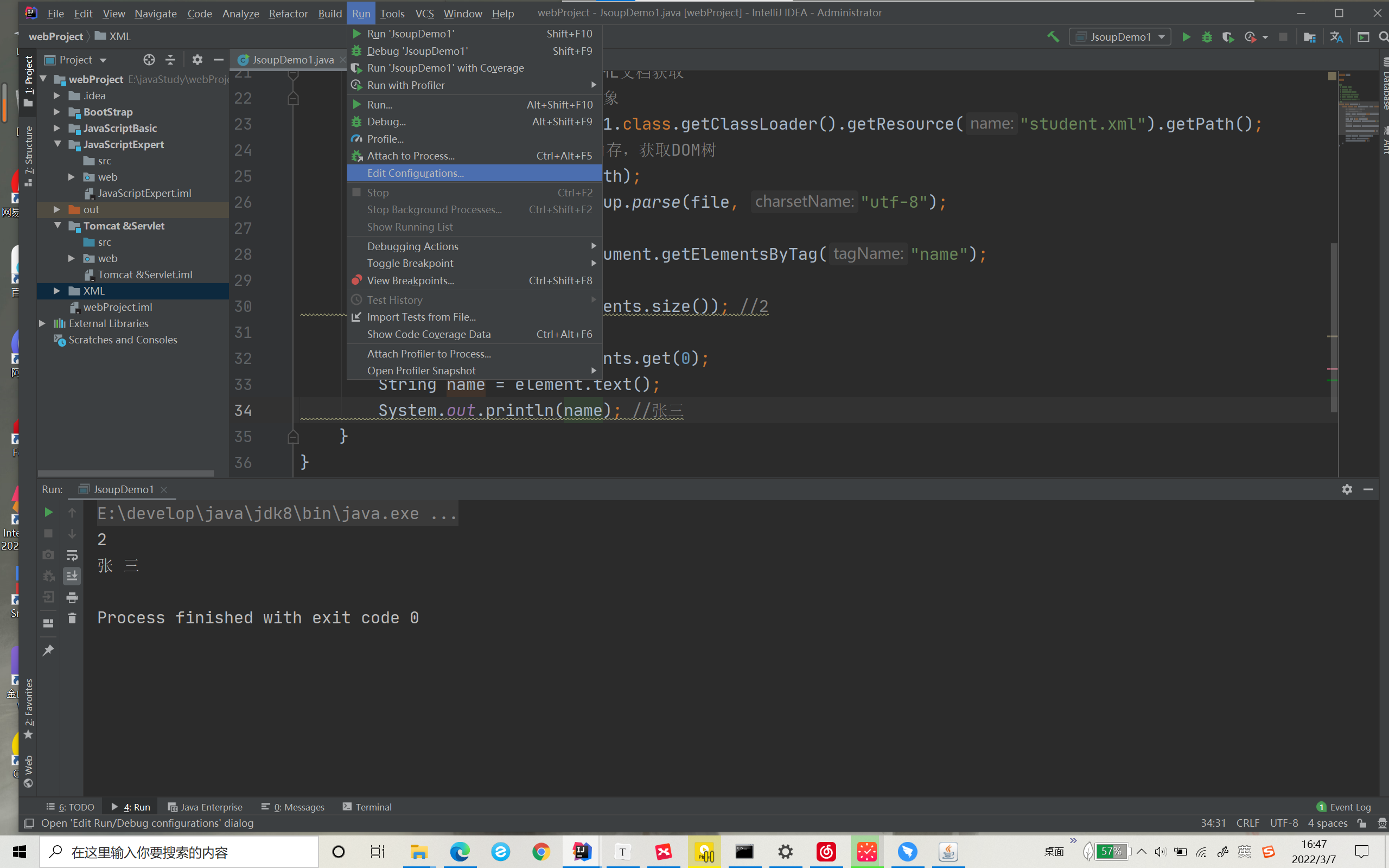Viewport: 1389px width, 868px height.
Task: Collapse the Tomcat &Servlet module
Action: [x=57, y=226]
